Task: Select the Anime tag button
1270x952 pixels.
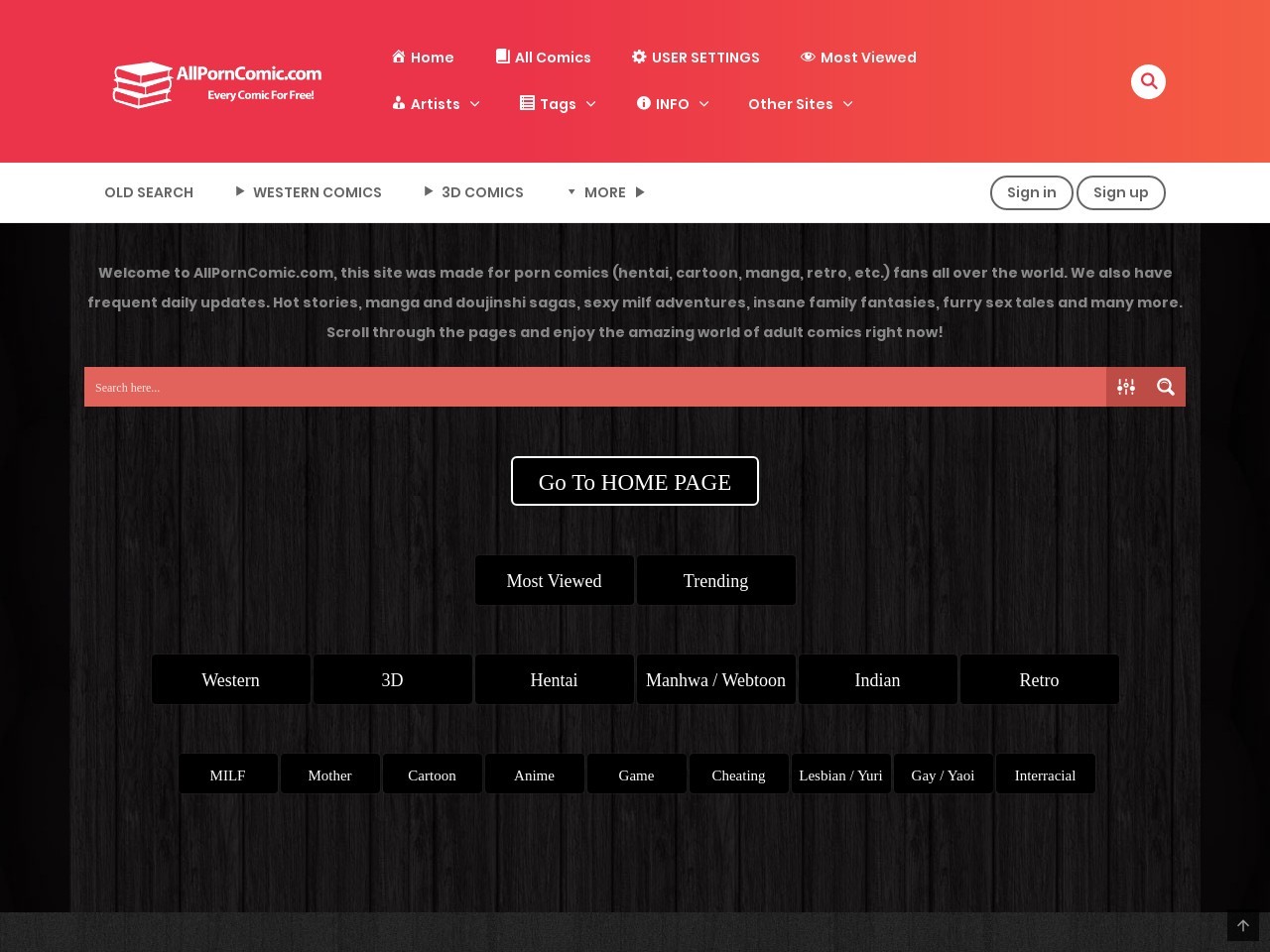Action: pyautogui.click(x=534, y=773)
